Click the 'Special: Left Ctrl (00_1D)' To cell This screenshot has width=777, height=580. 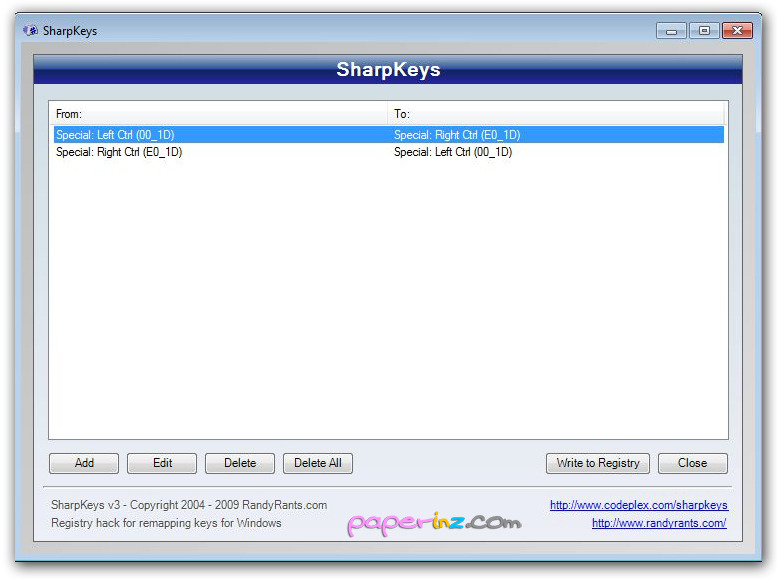click(x=453, y=152)
